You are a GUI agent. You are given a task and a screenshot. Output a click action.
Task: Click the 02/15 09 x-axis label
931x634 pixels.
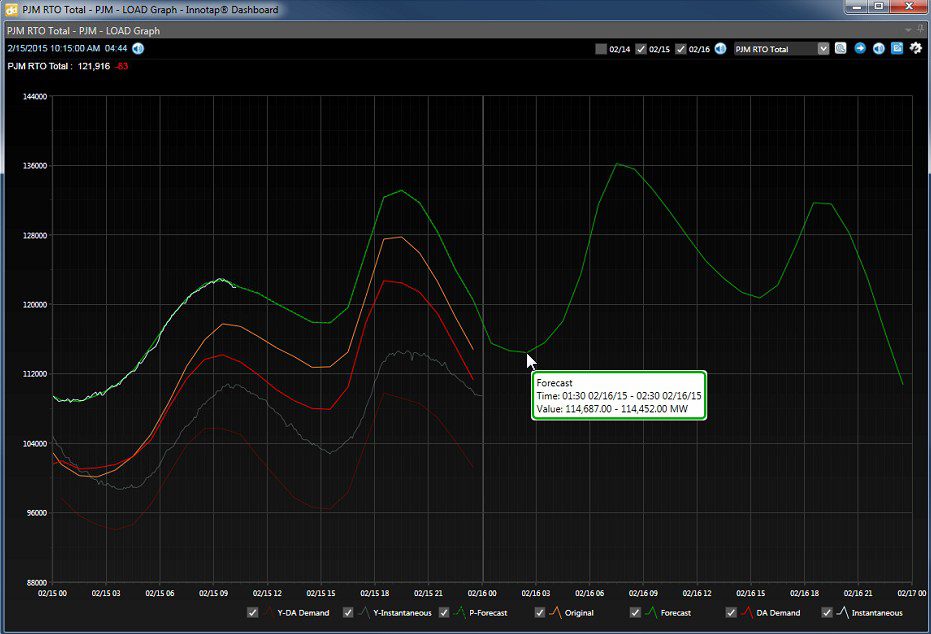tap(214, 593)
